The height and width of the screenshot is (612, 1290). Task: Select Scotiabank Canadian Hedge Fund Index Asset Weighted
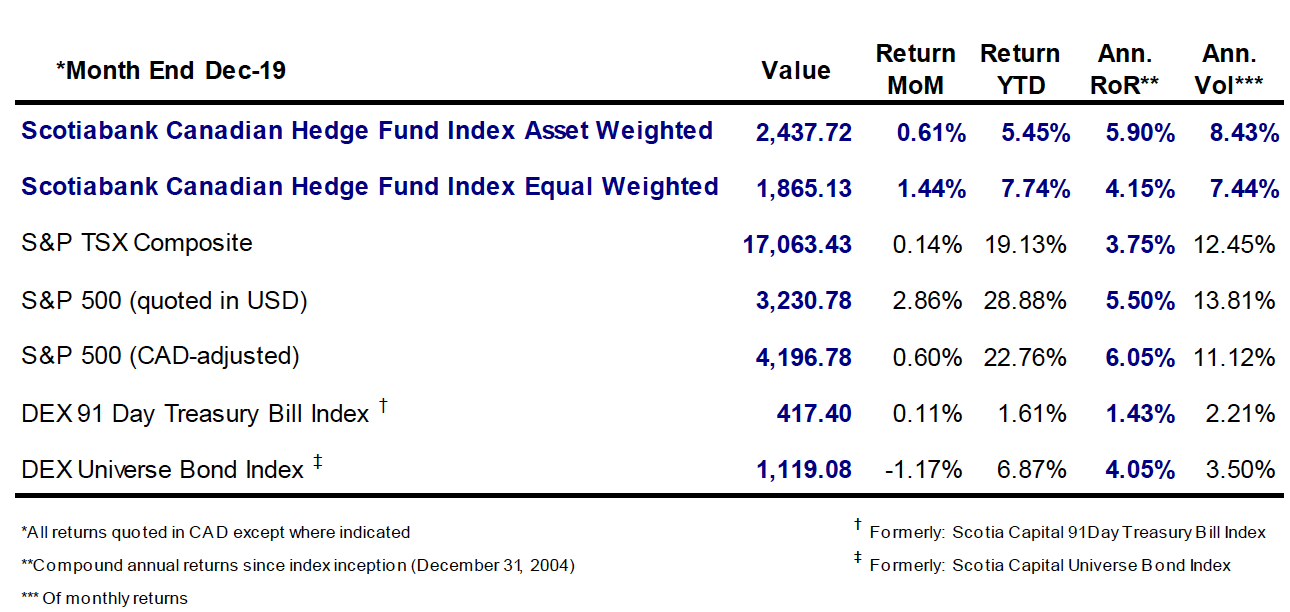[367, 131]
